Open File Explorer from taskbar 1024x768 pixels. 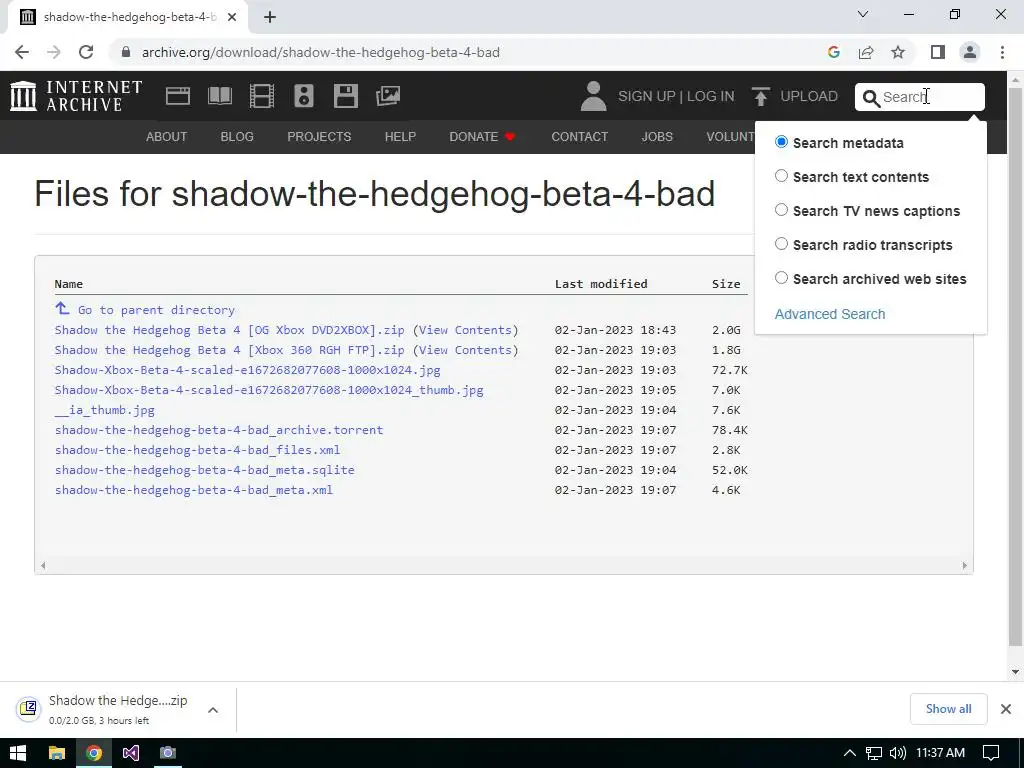(x=57, y=753)
